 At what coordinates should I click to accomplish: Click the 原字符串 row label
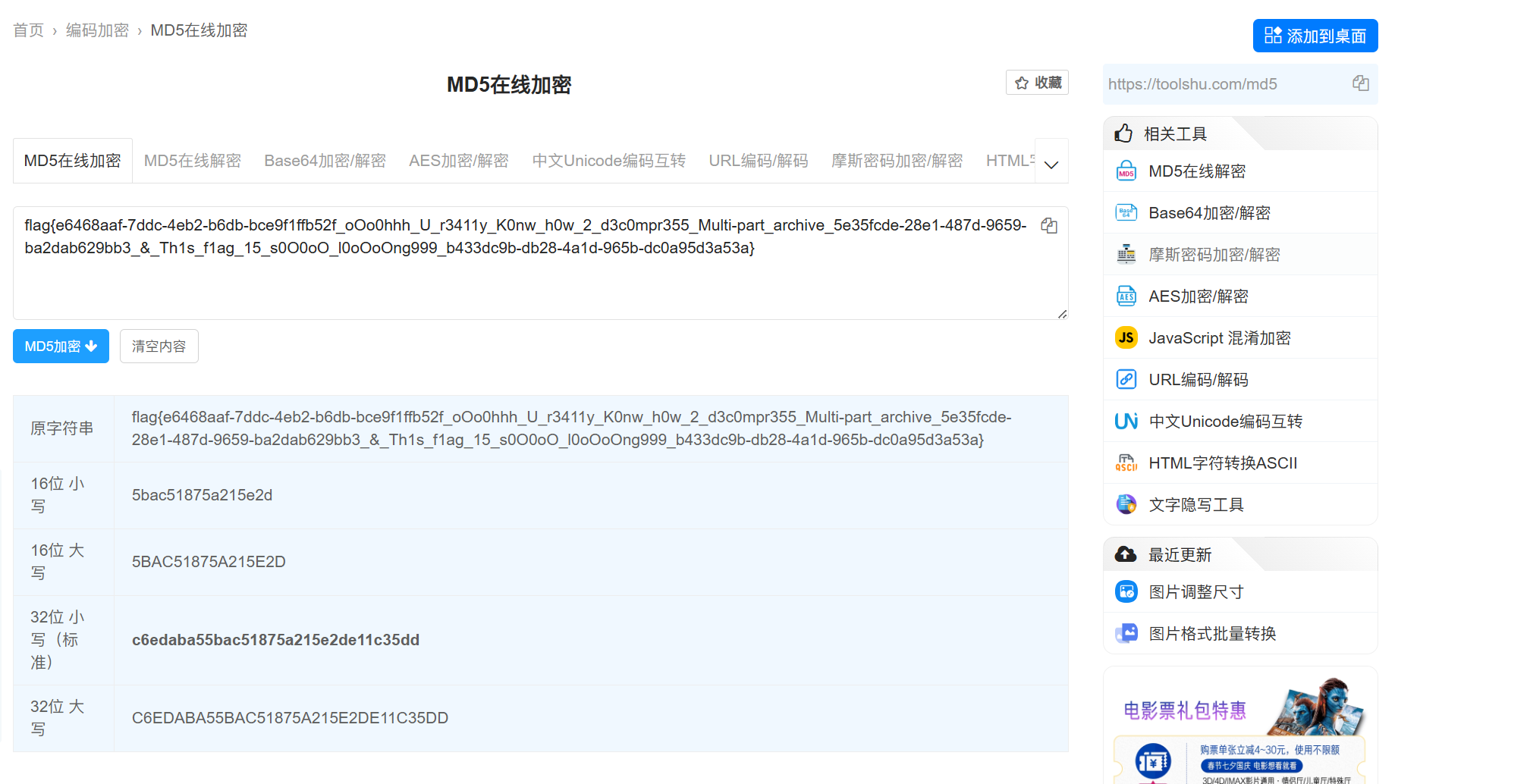pyautogui.click(x=62, y=428)
